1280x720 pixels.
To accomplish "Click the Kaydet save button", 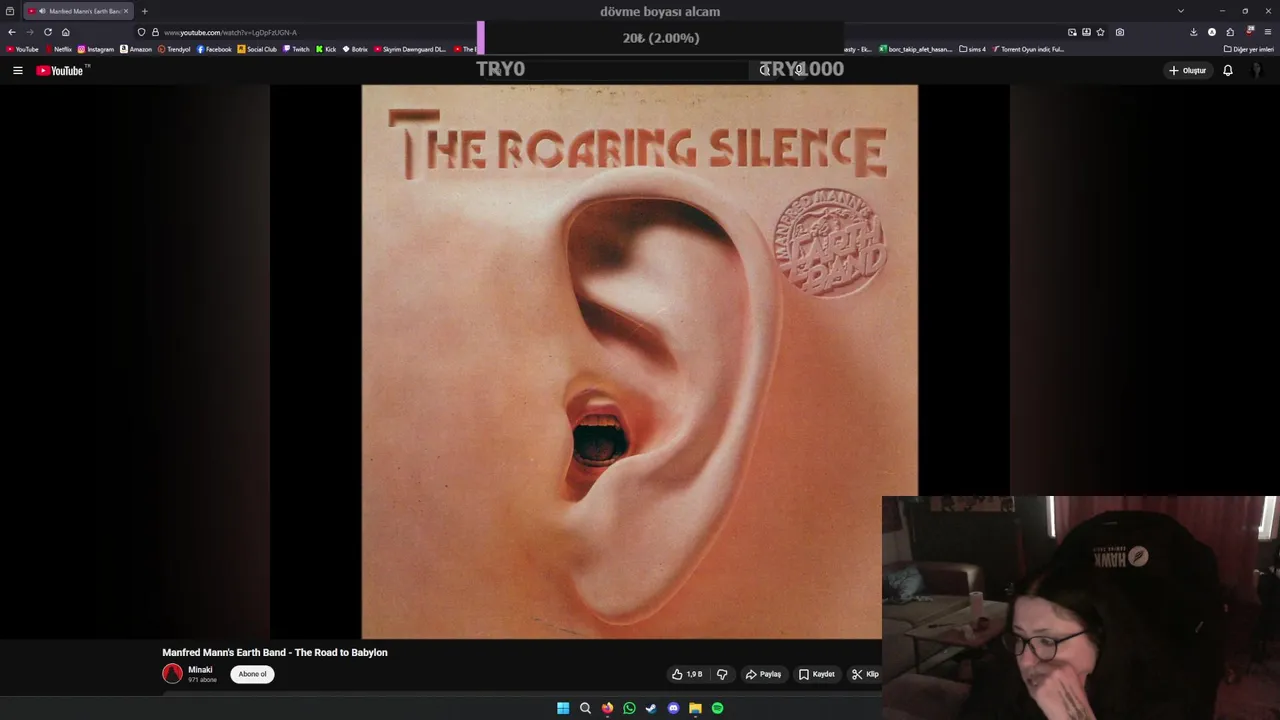I will [817, 674].
